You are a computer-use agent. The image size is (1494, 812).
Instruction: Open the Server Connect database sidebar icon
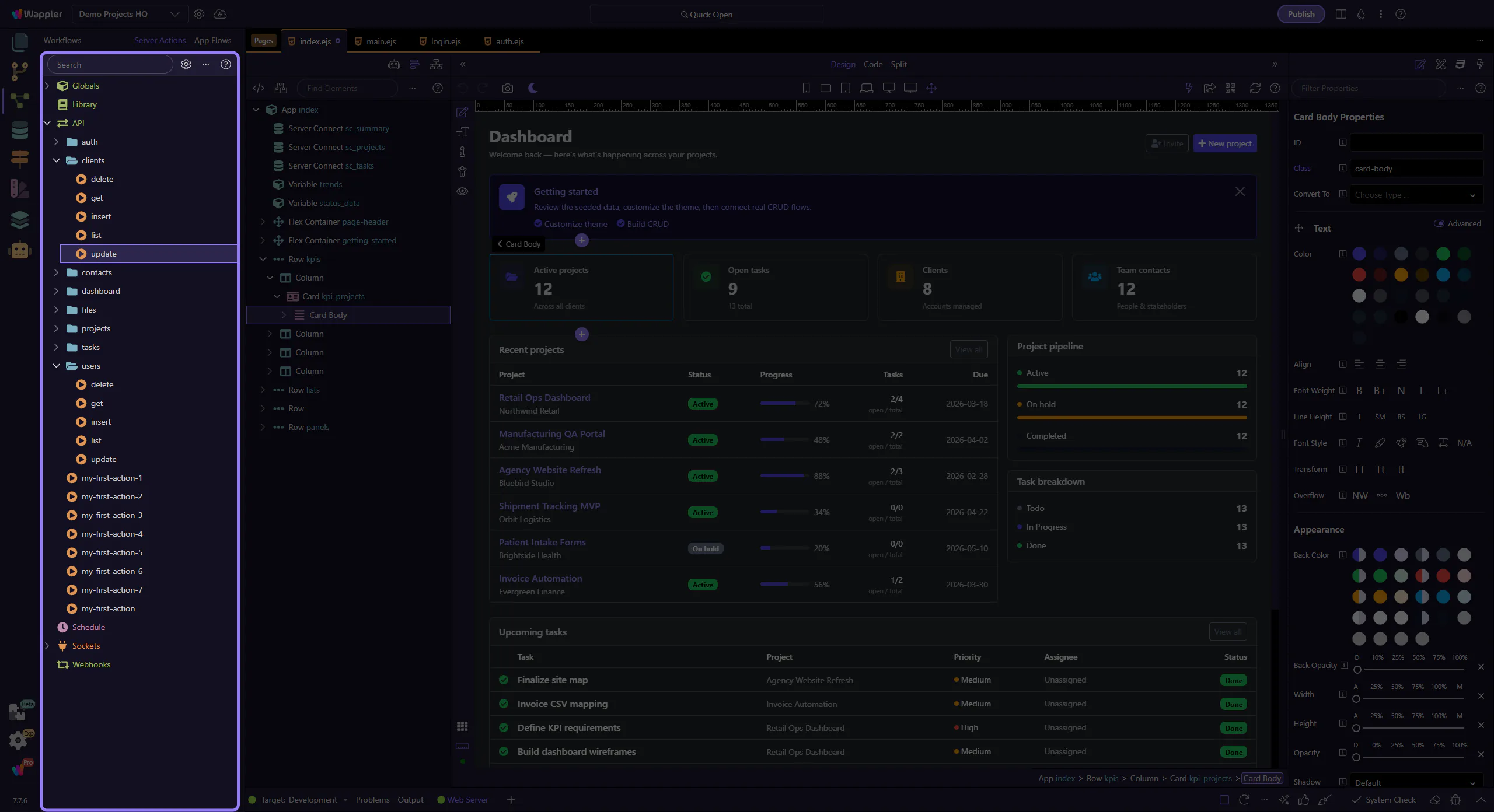pos(19,130)
